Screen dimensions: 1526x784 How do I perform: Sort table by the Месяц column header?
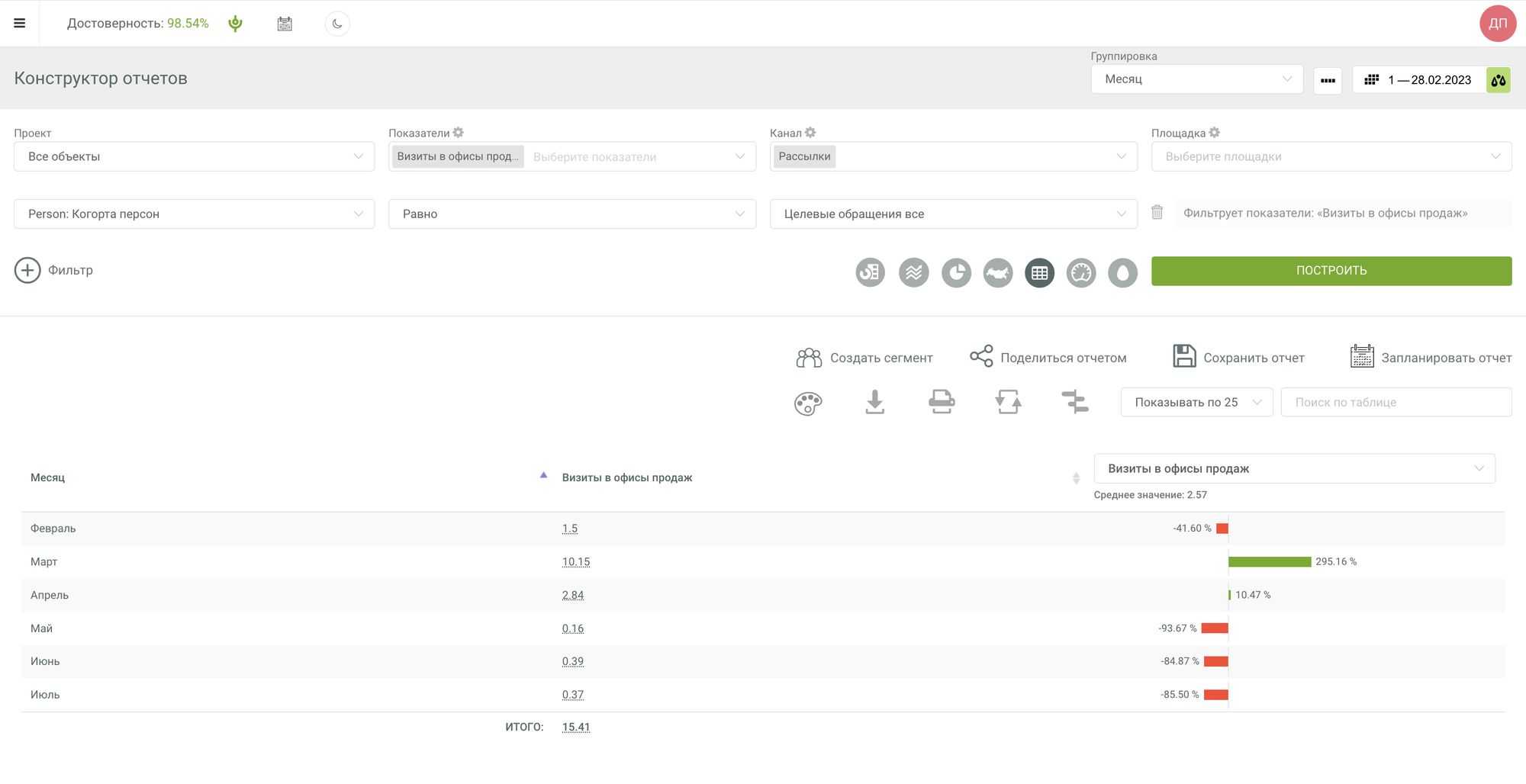click(x=47, y=477)
